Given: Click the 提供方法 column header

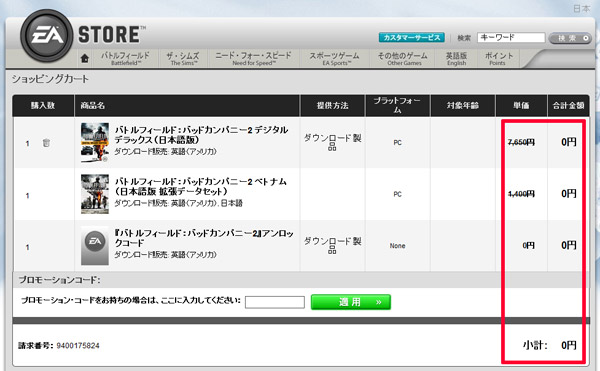Looking at the screenshot, I should point(333,106).
